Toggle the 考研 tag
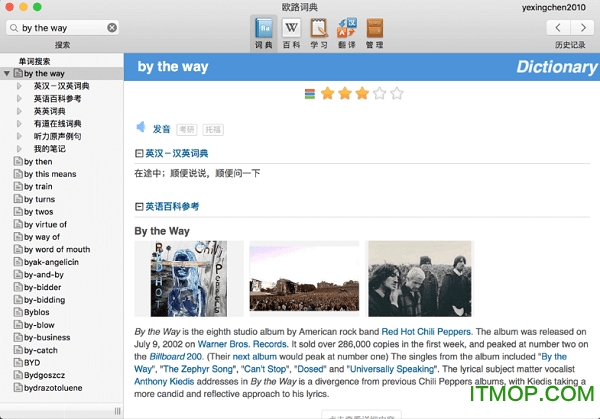This screenshot has height=419, width=600. coord(186,129)
